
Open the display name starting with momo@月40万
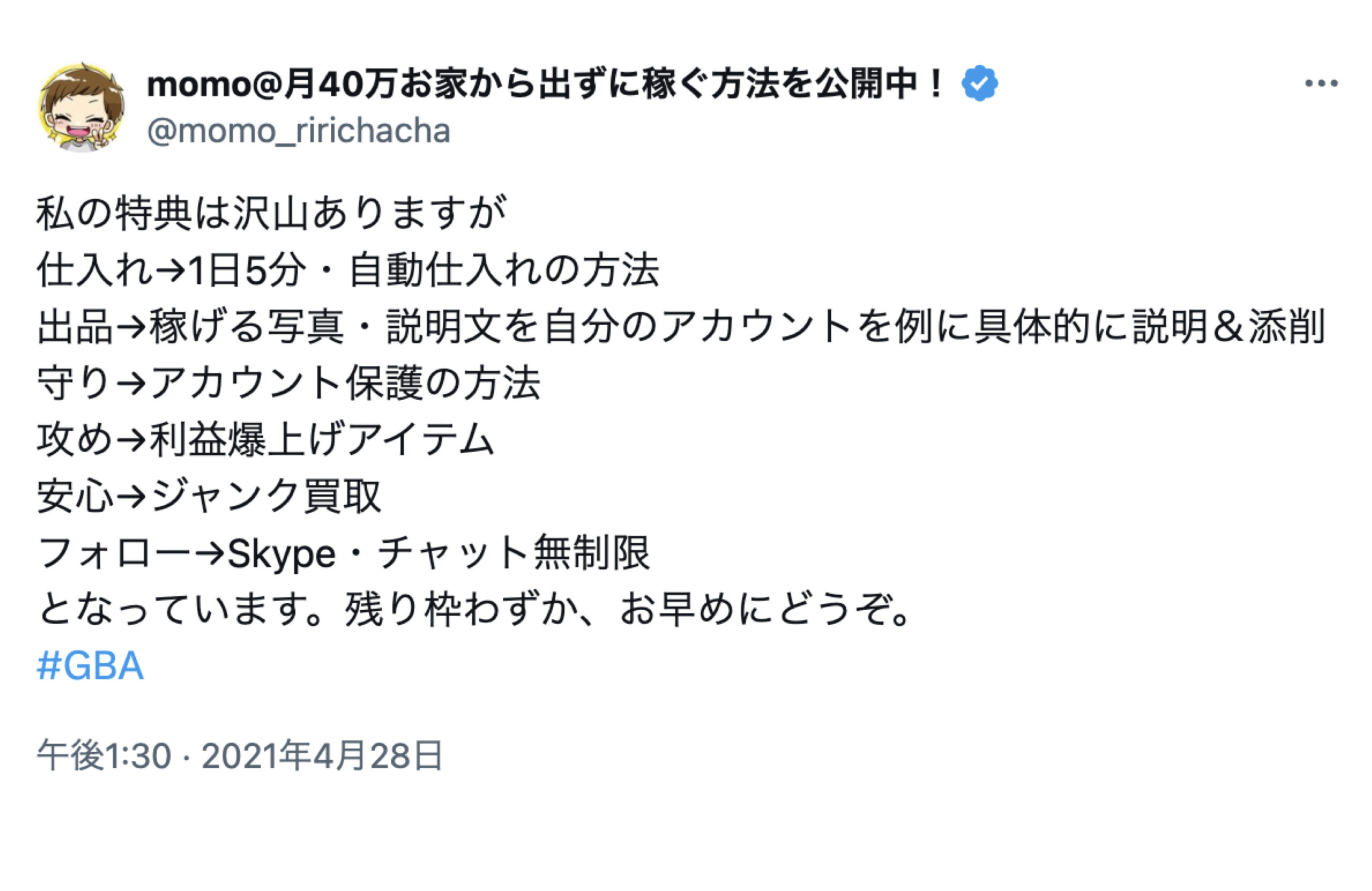tap(546, 84)
